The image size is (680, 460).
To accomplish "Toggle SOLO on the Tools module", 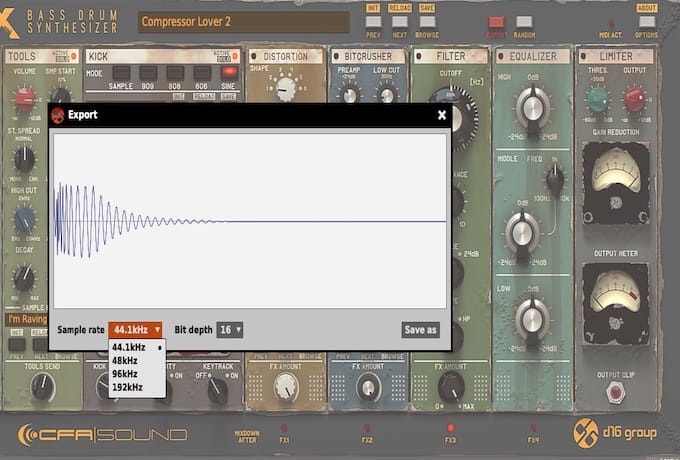I will click(62, 59).
